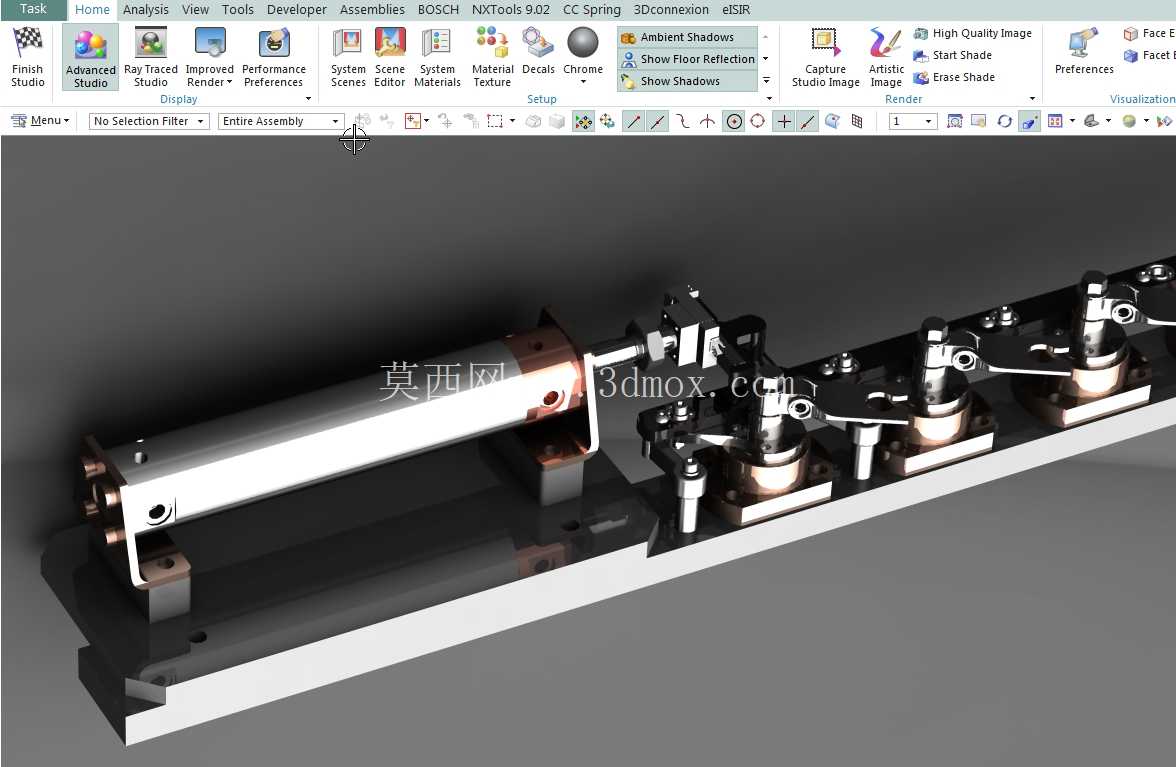Open the 3Dconnexion tab
1176x767 pixels.
tap(670, 10)
